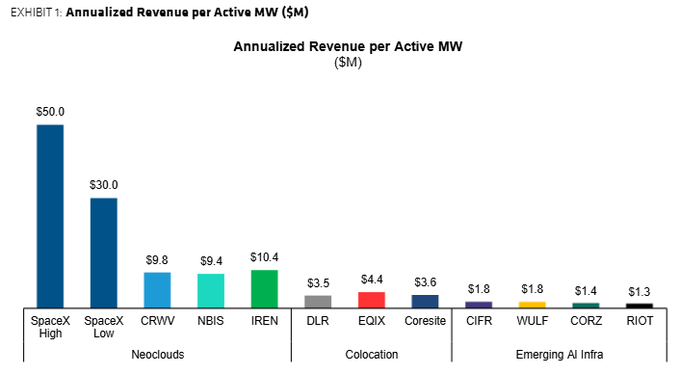Select the $9.4 value label
This screenshot has width=680, height=374.
211,261
